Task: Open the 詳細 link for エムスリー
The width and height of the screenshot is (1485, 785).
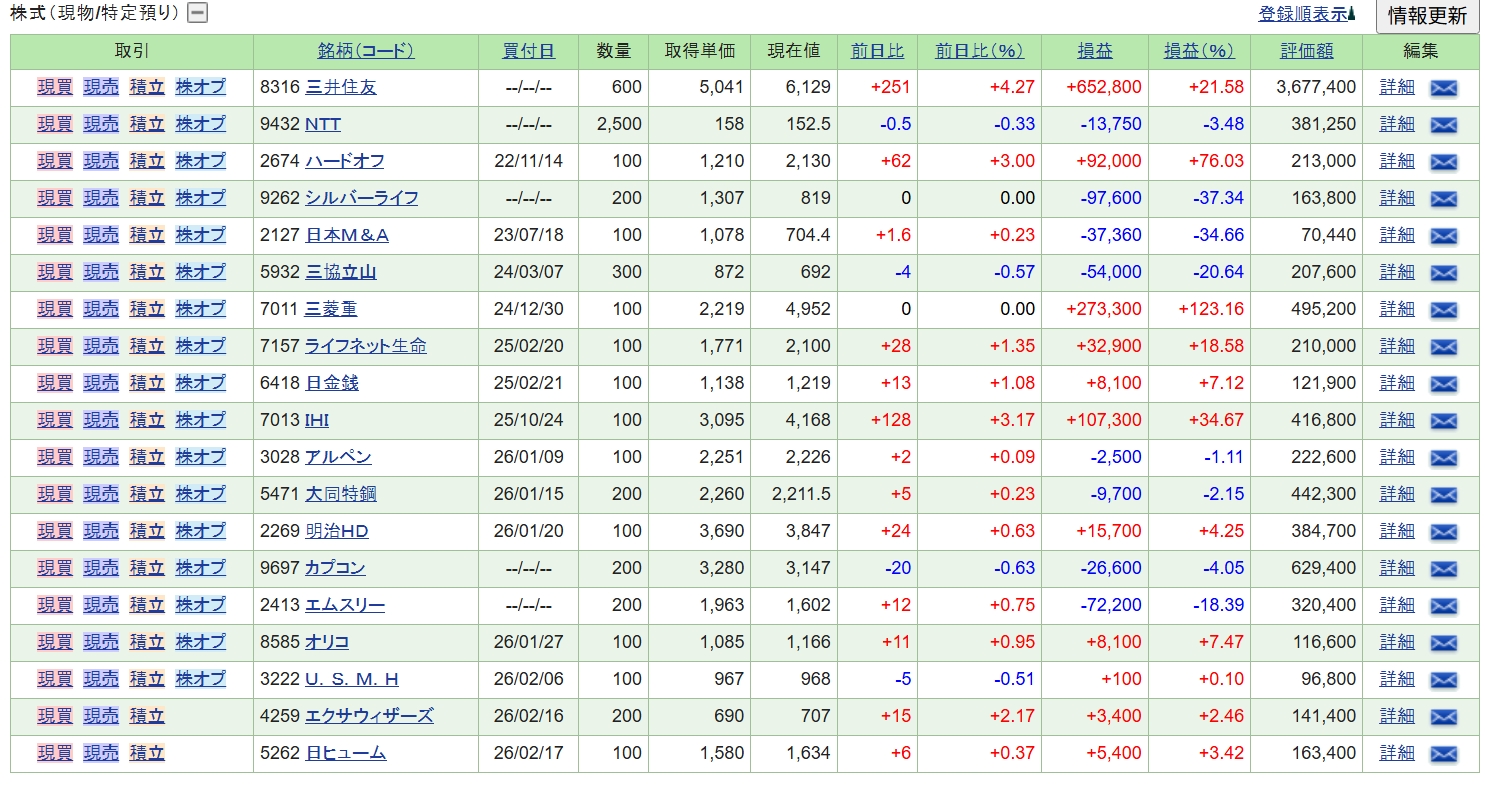Action: (1397, 605)
